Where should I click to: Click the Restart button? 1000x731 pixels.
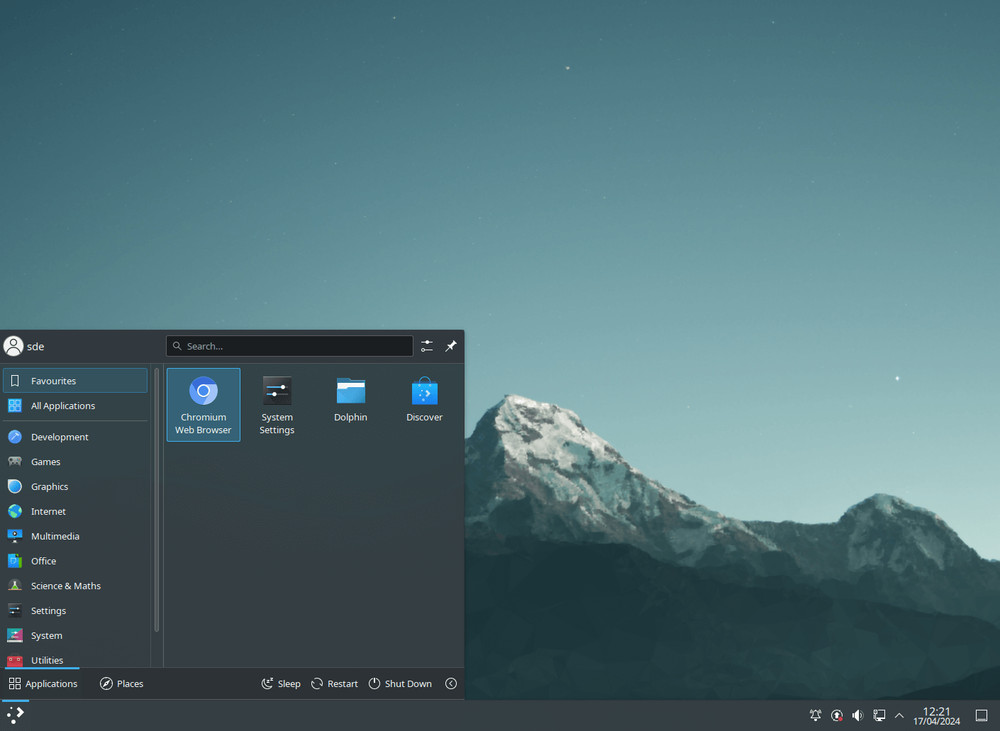point(334,684)
